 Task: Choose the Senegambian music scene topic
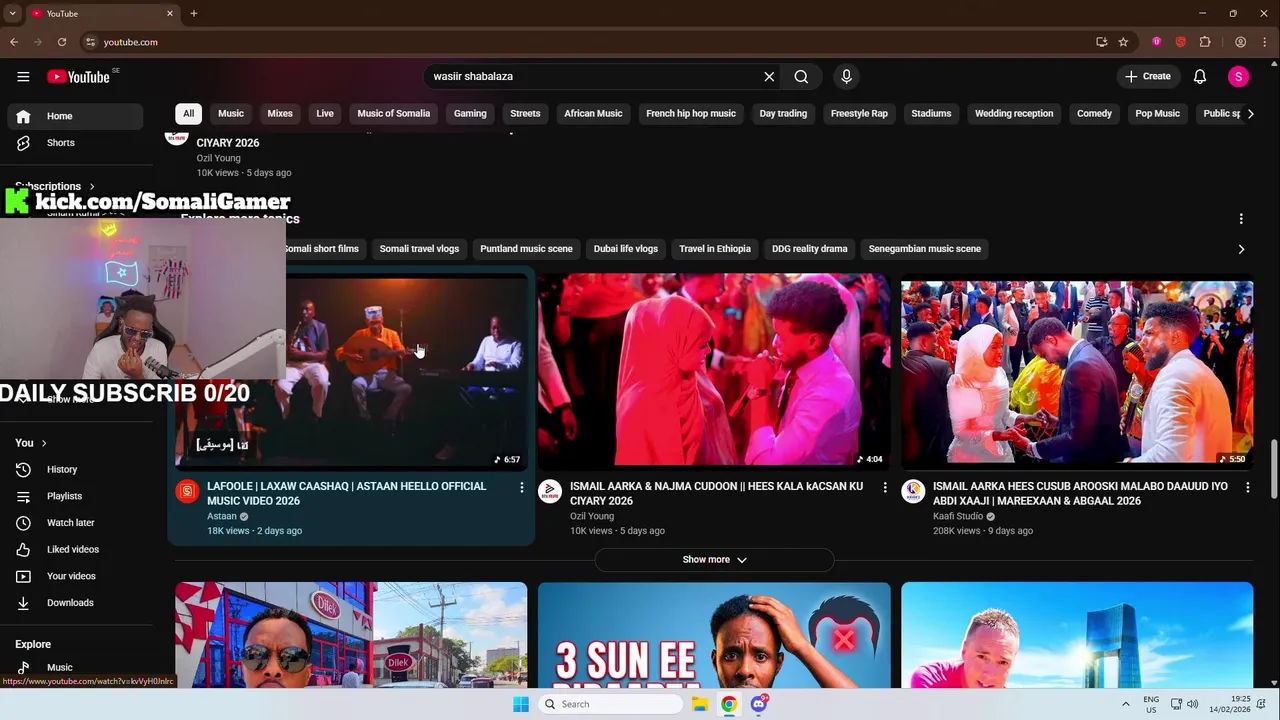(925, 249)
